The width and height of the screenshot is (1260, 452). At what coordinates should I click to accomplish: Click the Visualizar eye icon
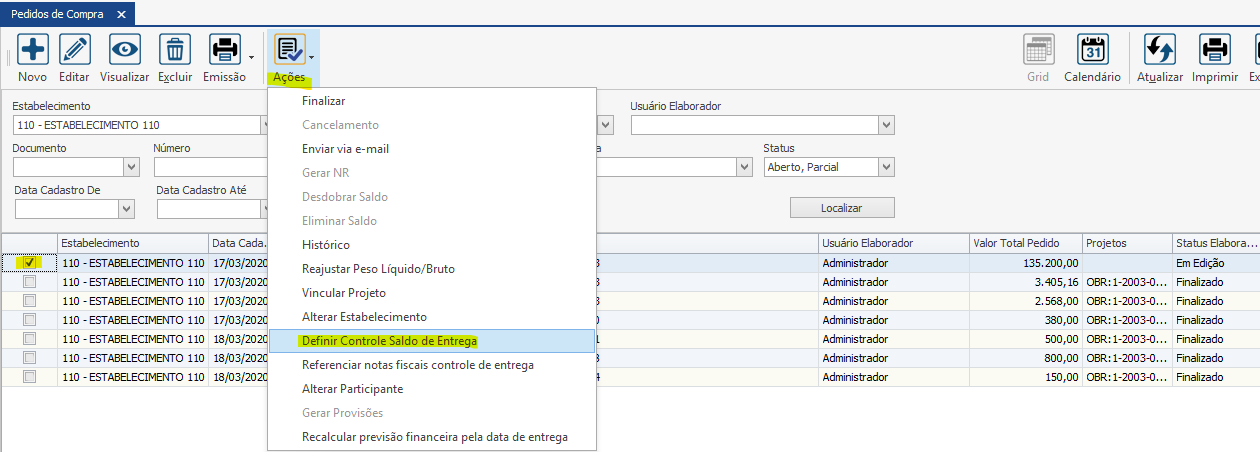[125, 50]
